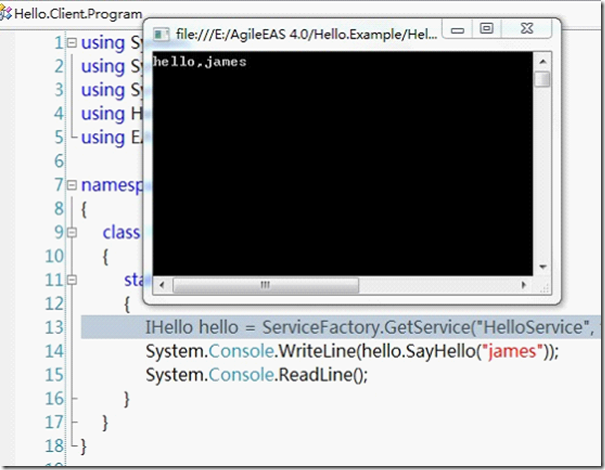Click the Hello.Client.Program class icon
The width and height of the screenshot is (605, 470).
click(x=5, y=14)
